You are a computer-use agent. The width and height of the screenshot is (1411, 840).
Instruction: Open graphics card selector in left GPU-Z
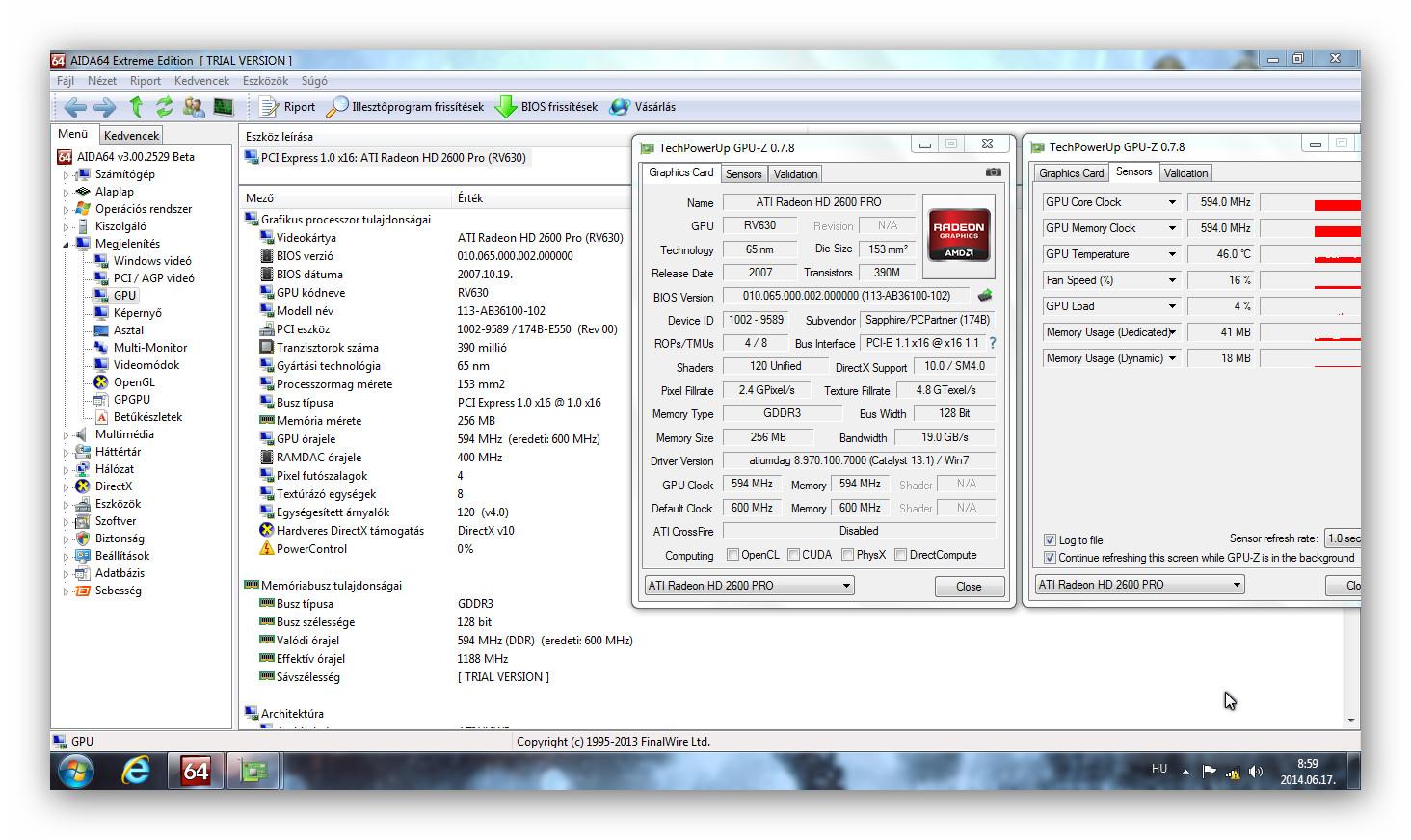coord(749,586)
